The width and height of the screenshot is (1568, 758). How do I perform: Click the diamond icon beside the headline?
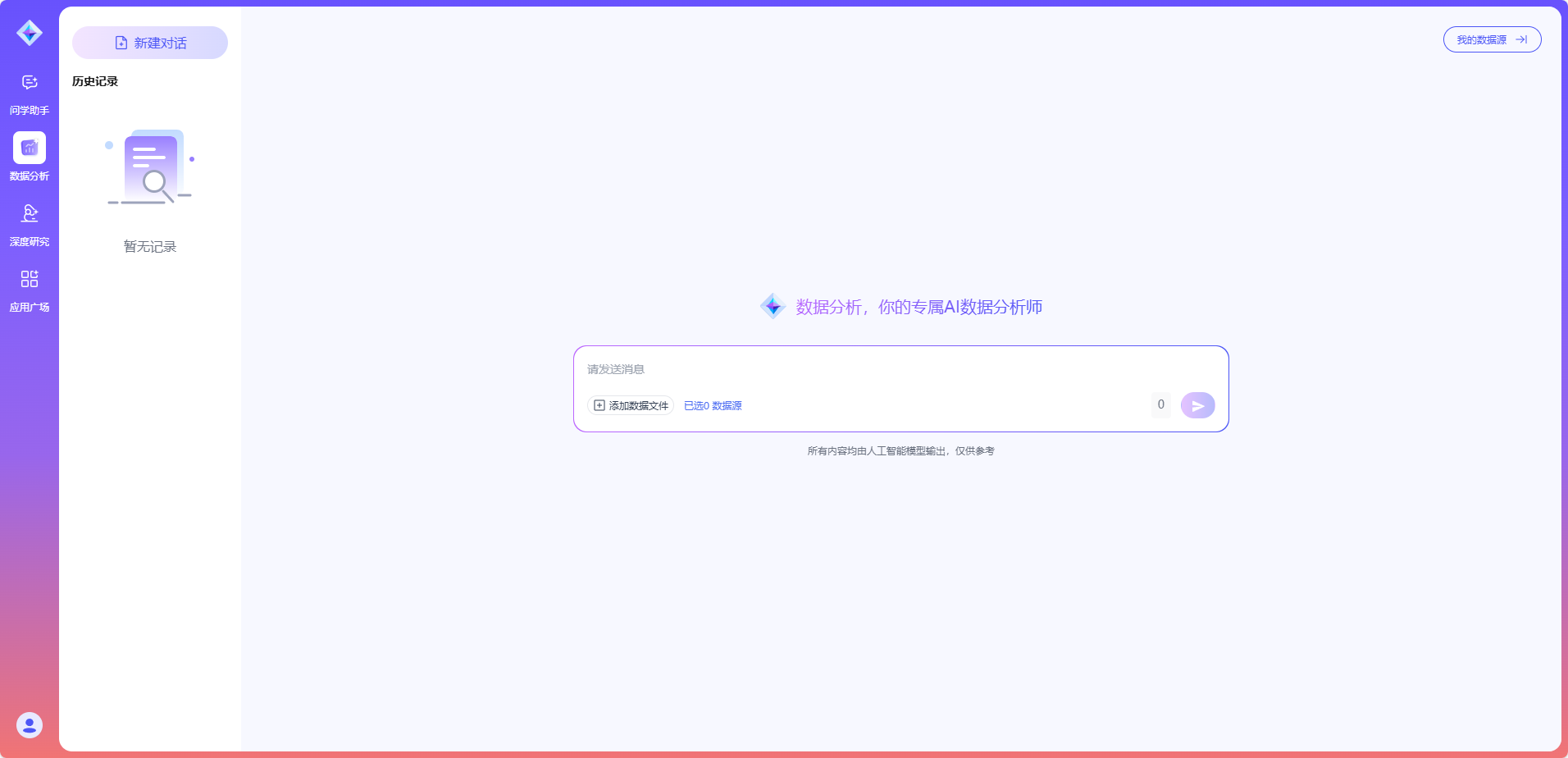[773, 307]
